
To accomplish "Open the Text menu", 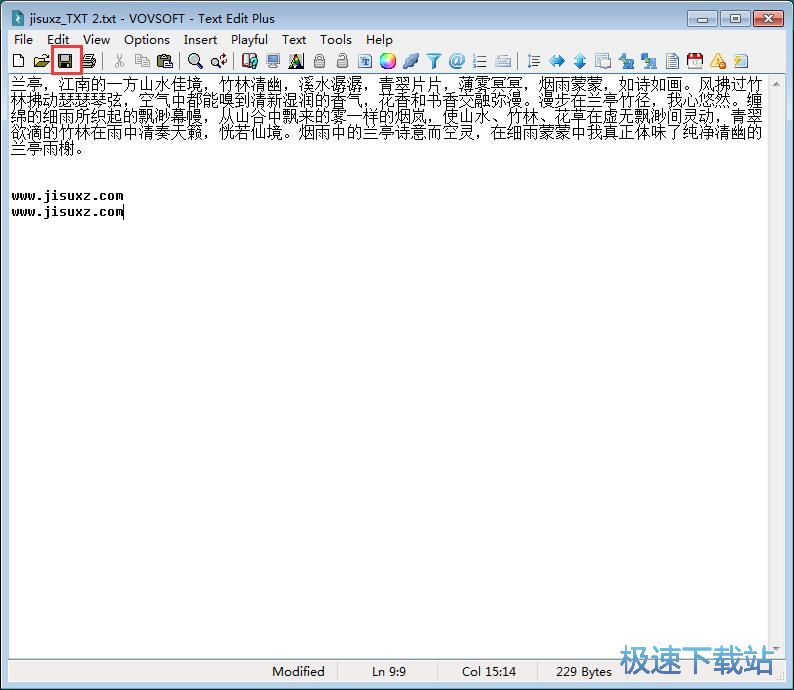I will pos(294,39).
